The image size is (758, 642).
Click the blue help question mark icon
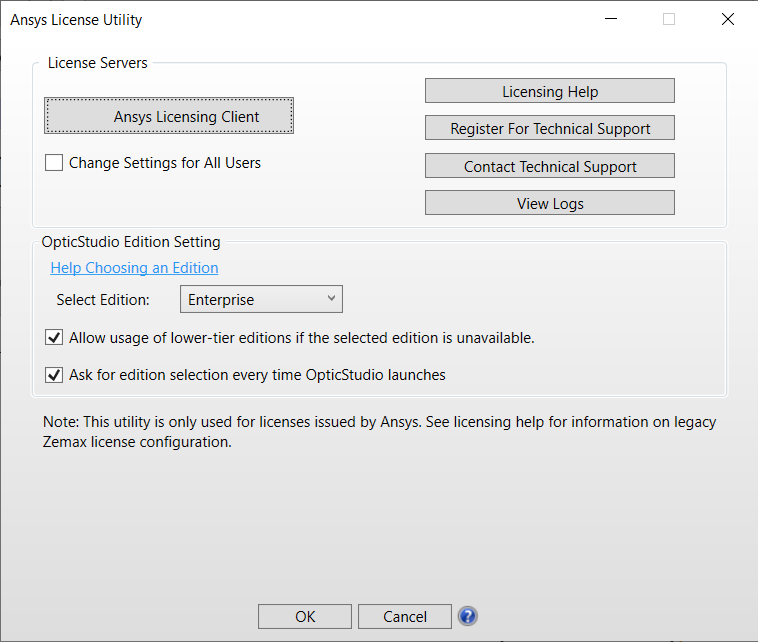point(467,616)
